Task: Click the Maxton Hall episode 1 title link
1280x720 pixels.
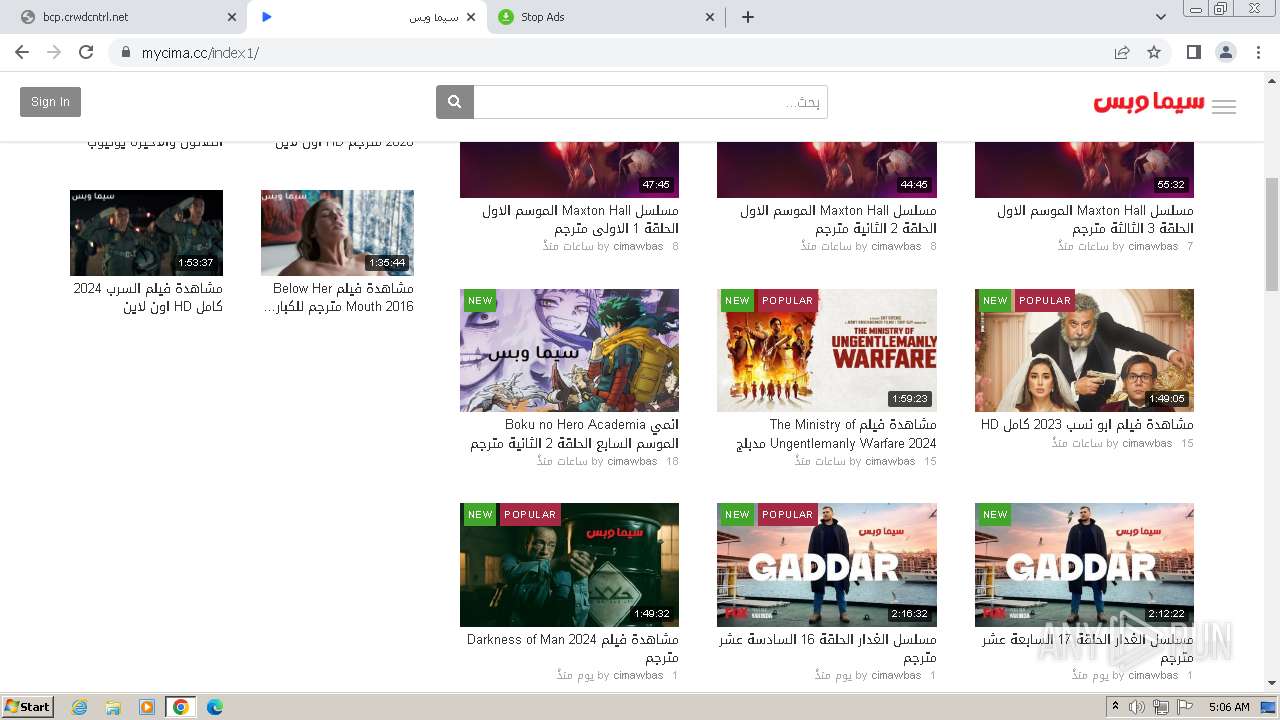Action: (580, 220)
